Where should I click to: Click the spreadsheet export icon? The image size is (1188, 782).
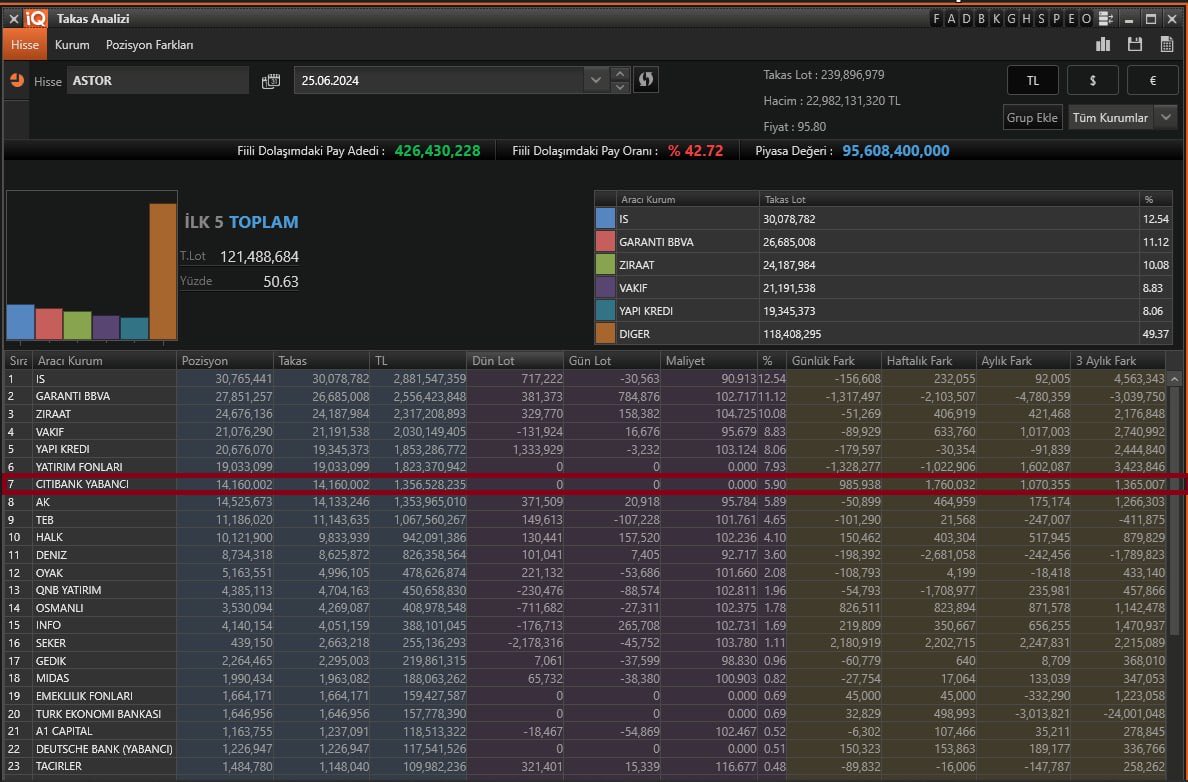pyautogui.click(x=1167, y=45)
